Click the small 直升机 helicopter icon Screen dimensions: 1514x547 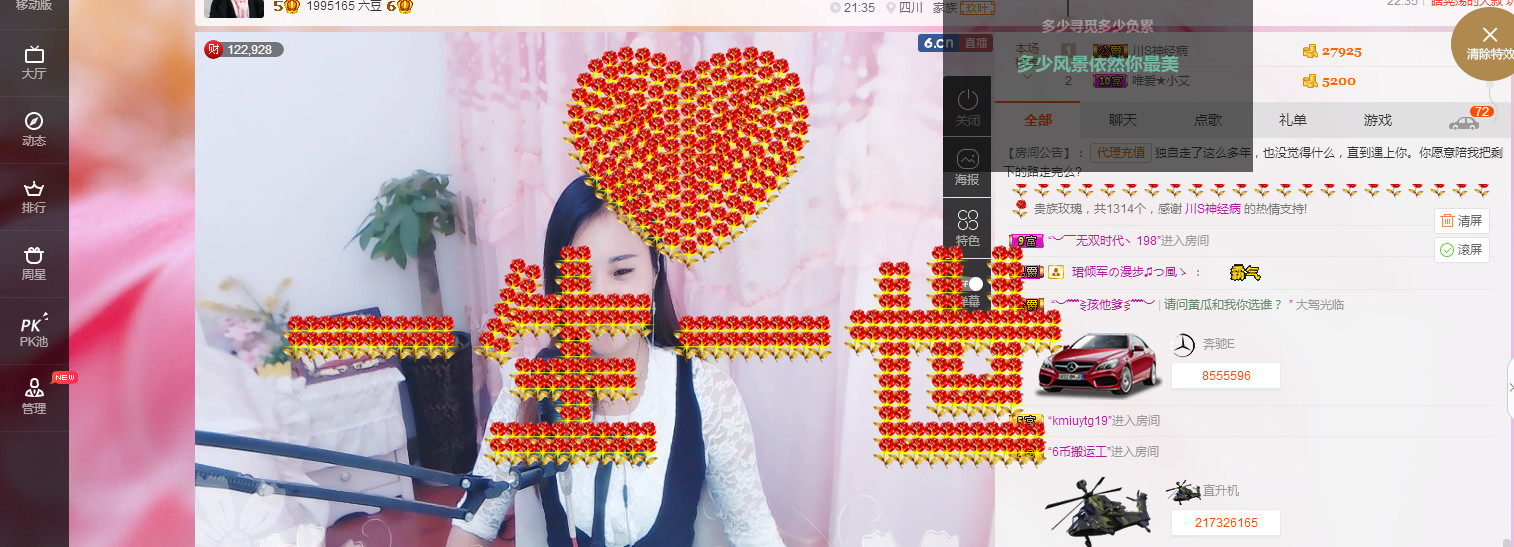click(x=1183, y=491)
